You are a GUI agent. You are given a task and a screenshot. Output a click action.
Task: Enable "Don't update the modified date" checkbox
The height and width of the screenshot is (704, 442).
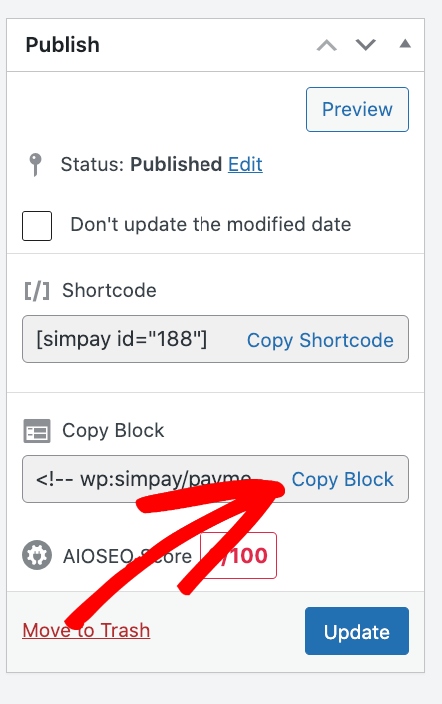(x=37, y=225)
